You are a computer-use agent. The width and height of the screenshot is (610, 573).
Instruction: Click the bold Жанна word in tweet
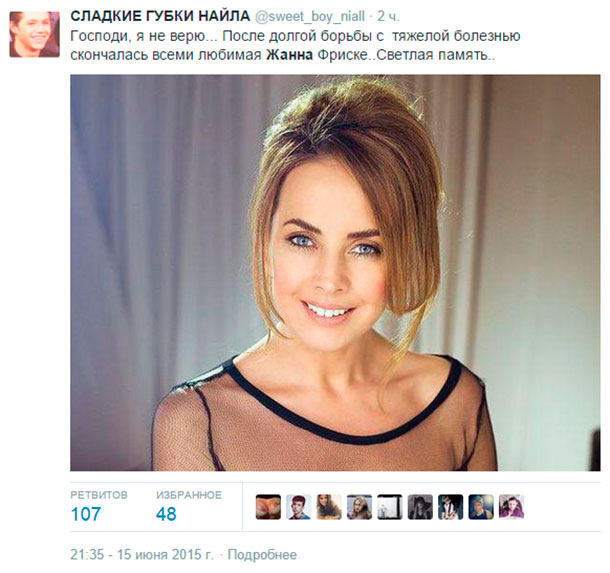[x=289, y=55]
